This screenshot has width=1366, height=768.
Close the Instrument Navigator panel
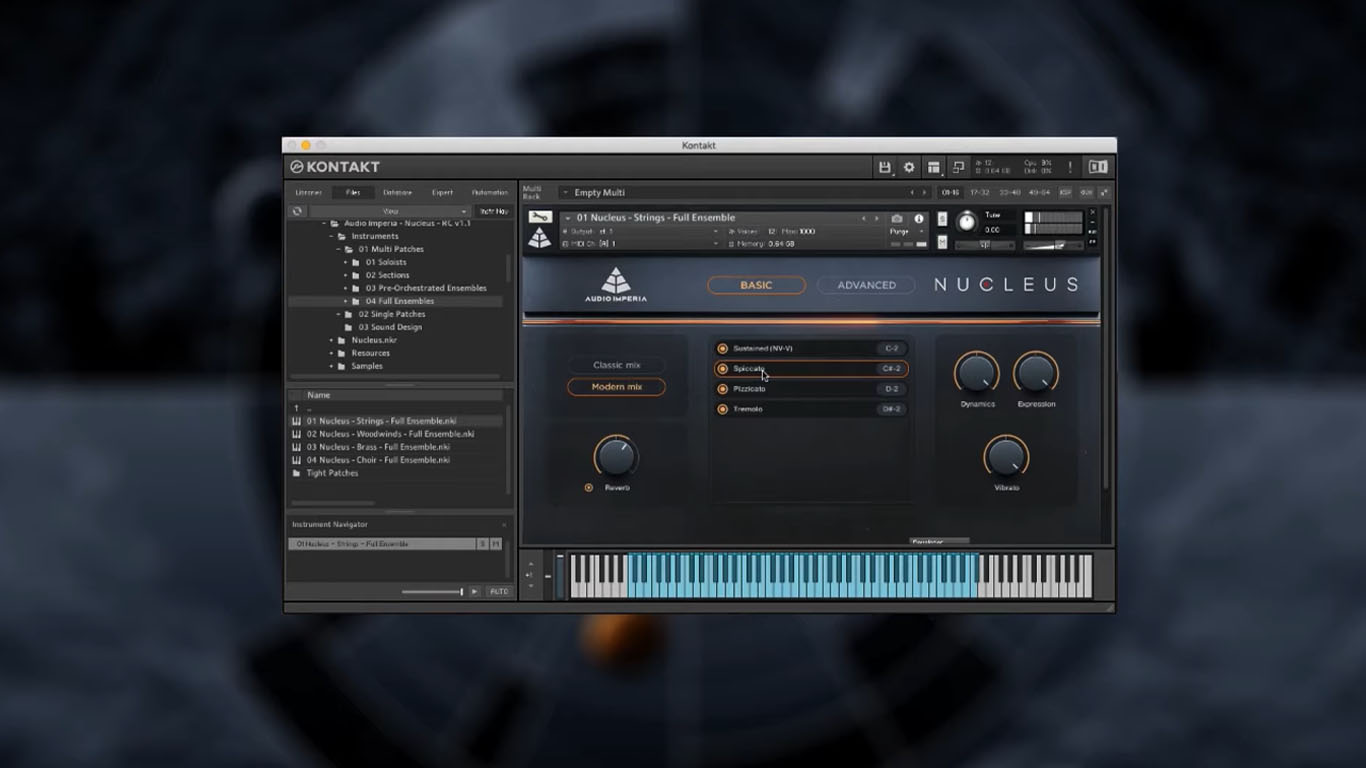(504, 525)
